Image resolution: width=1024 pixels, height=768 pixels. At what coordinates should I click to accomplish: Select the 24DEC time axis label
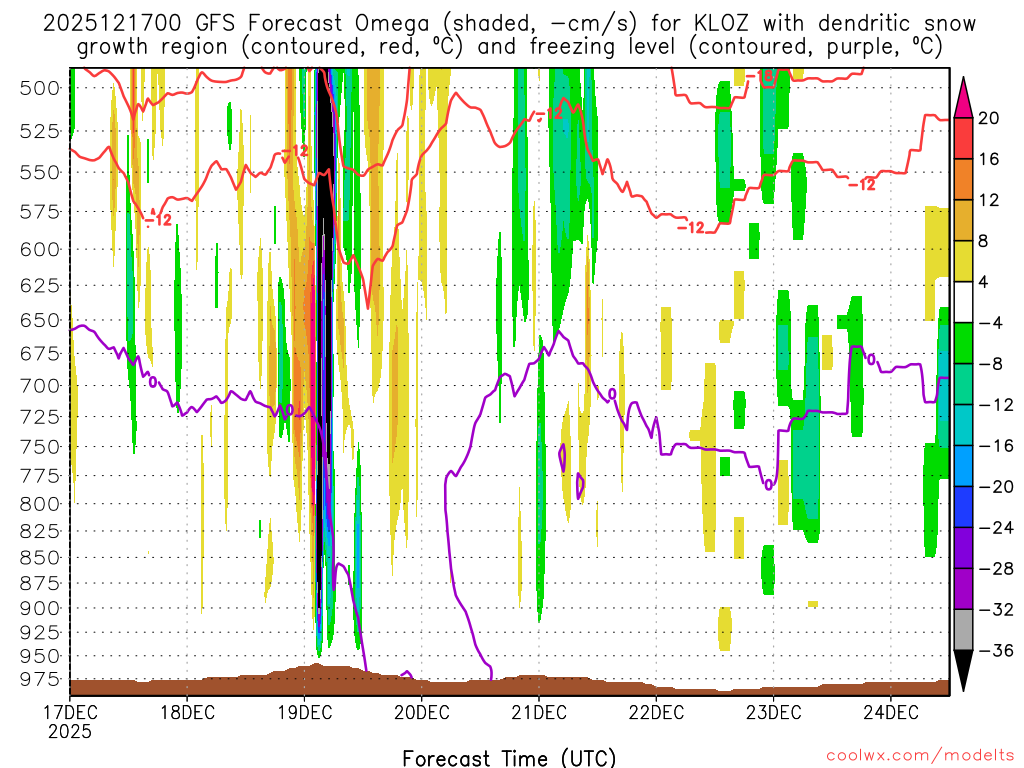[x=891, y=711]
